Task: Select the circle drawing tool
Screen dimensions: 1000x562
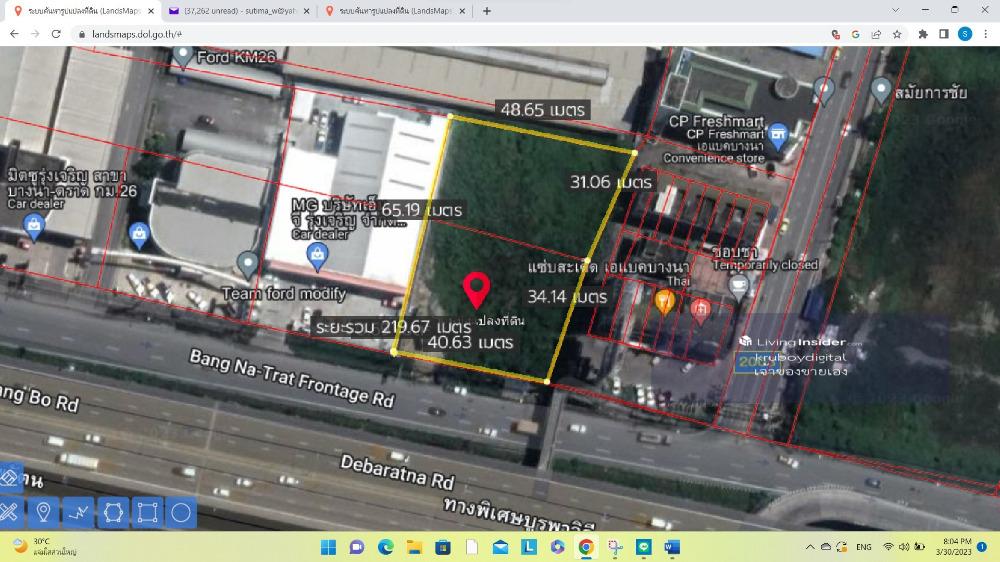Action: pos(181,513)
